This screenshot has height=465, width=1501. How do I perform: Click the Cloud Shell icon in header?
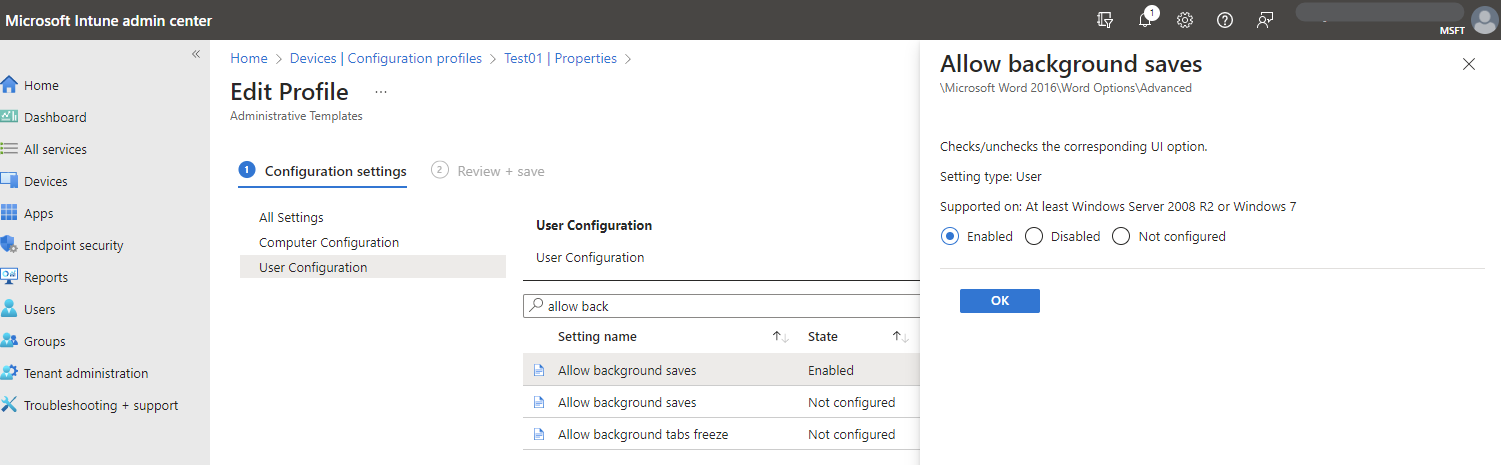point(1105,20)
